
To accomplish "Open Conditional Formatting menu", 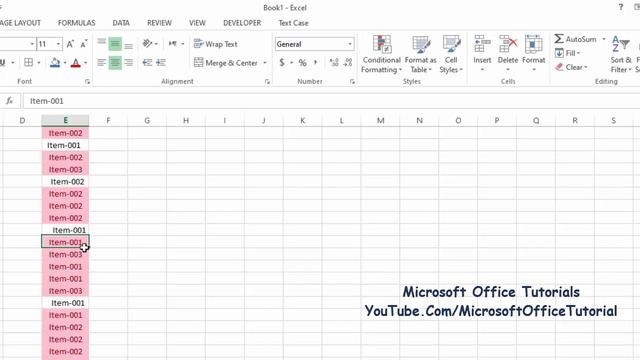I will (382, 54).
